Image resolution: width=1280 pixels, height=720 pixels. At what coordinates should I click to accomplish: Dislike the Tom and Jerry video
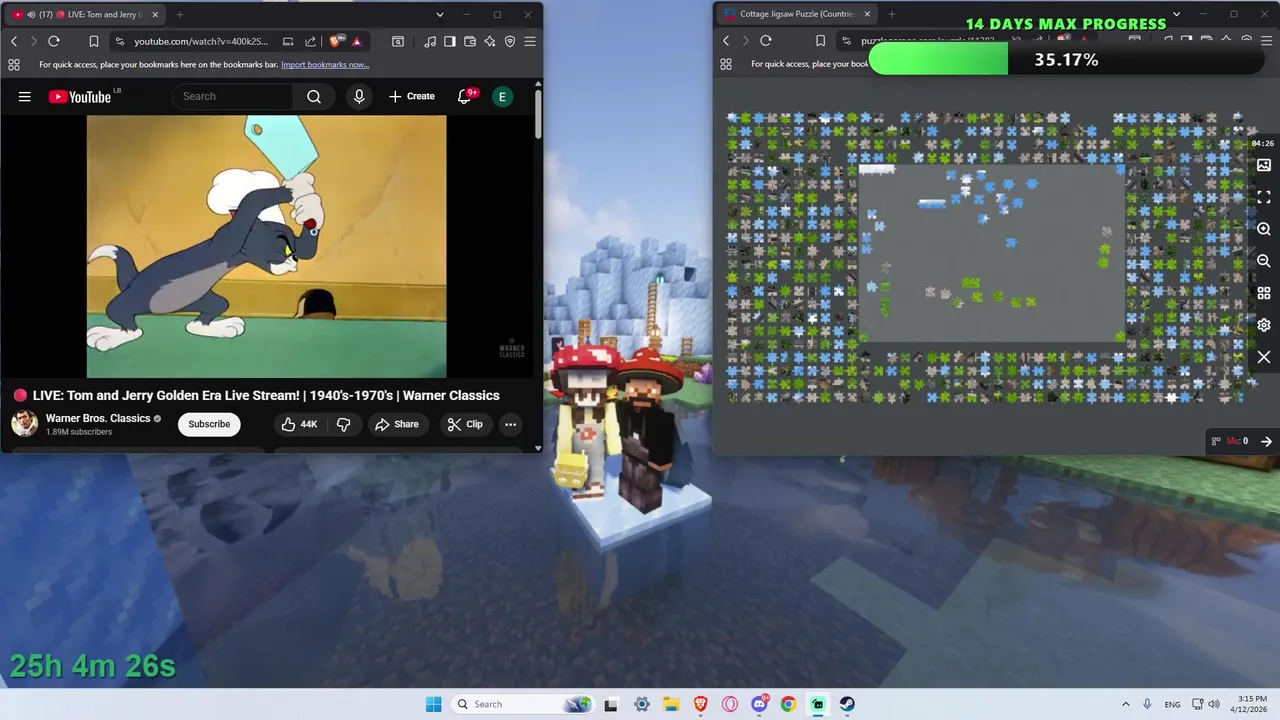pyautogui.click(x=344, y=424)
